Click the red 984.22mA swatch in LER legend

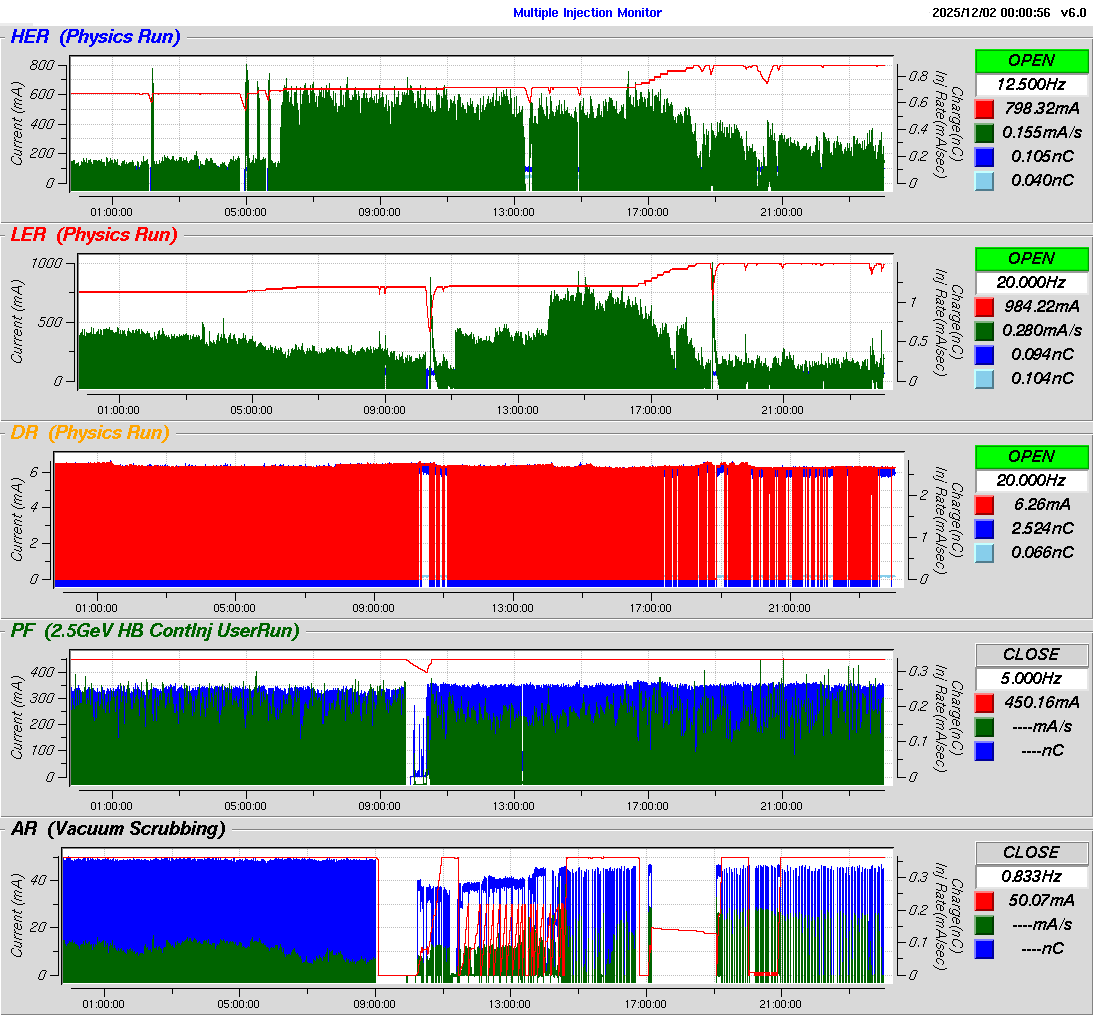click(x=985, y=306)
